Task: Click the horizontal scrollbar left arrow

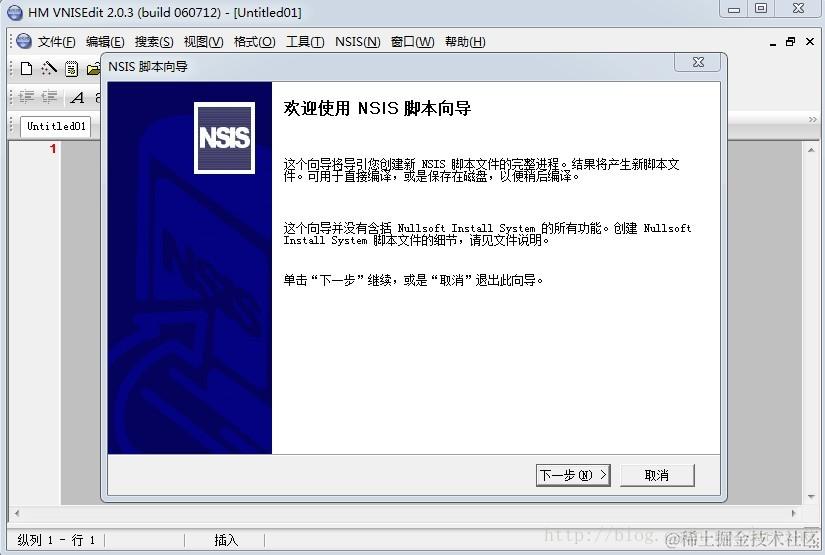Action: 17,513
